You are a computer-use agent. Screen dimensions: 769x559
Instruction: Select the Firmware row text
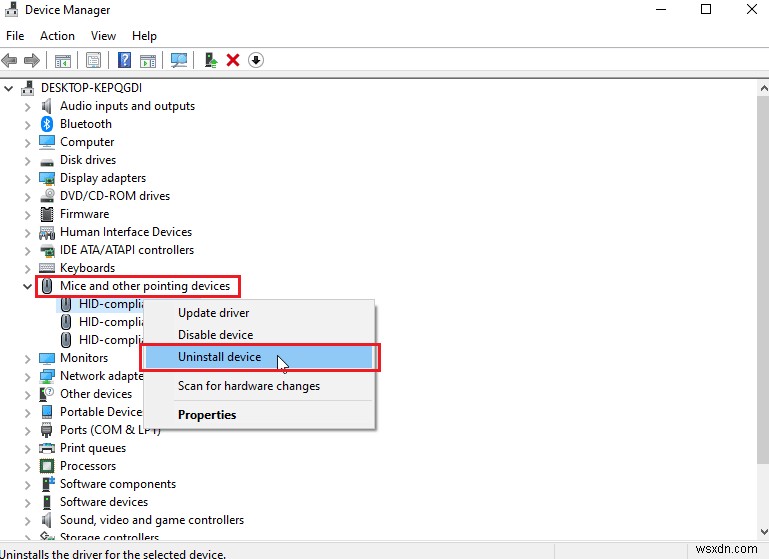point(84,214)
